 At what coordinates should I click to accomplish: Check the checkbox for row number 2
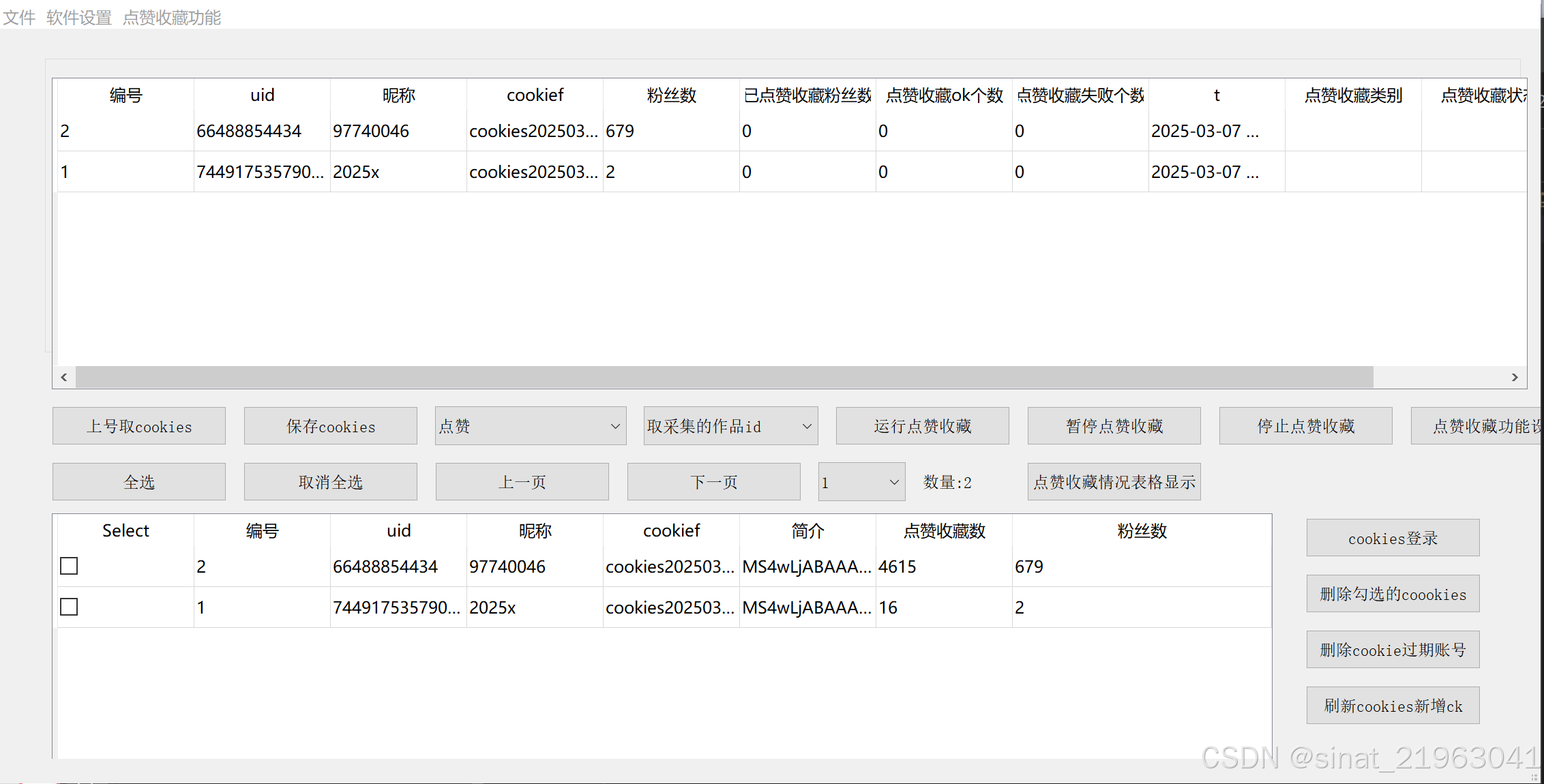tap(69, 567)
